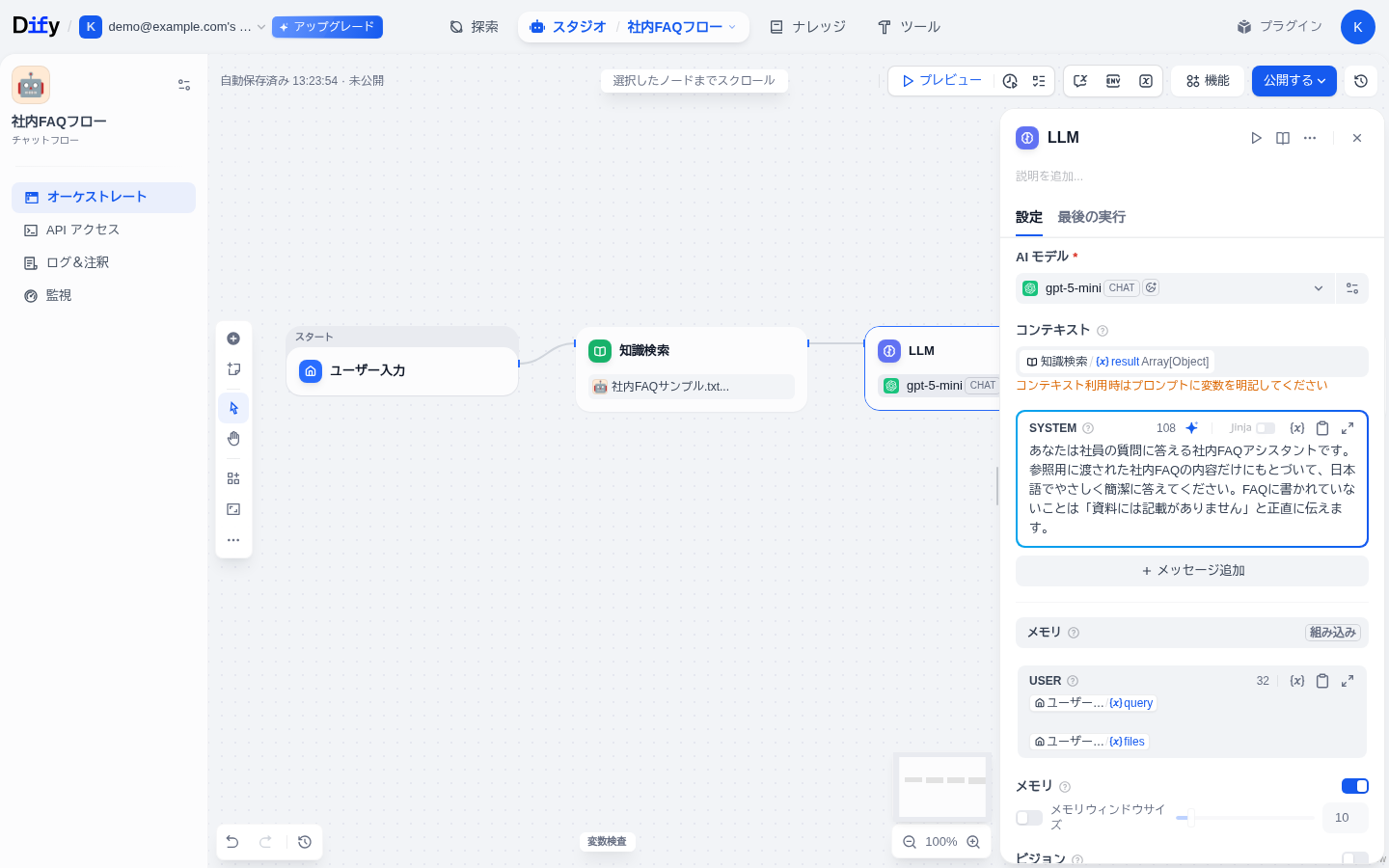Run this LLM step with play icon

pyautogui.click(x=1256, y=138)
